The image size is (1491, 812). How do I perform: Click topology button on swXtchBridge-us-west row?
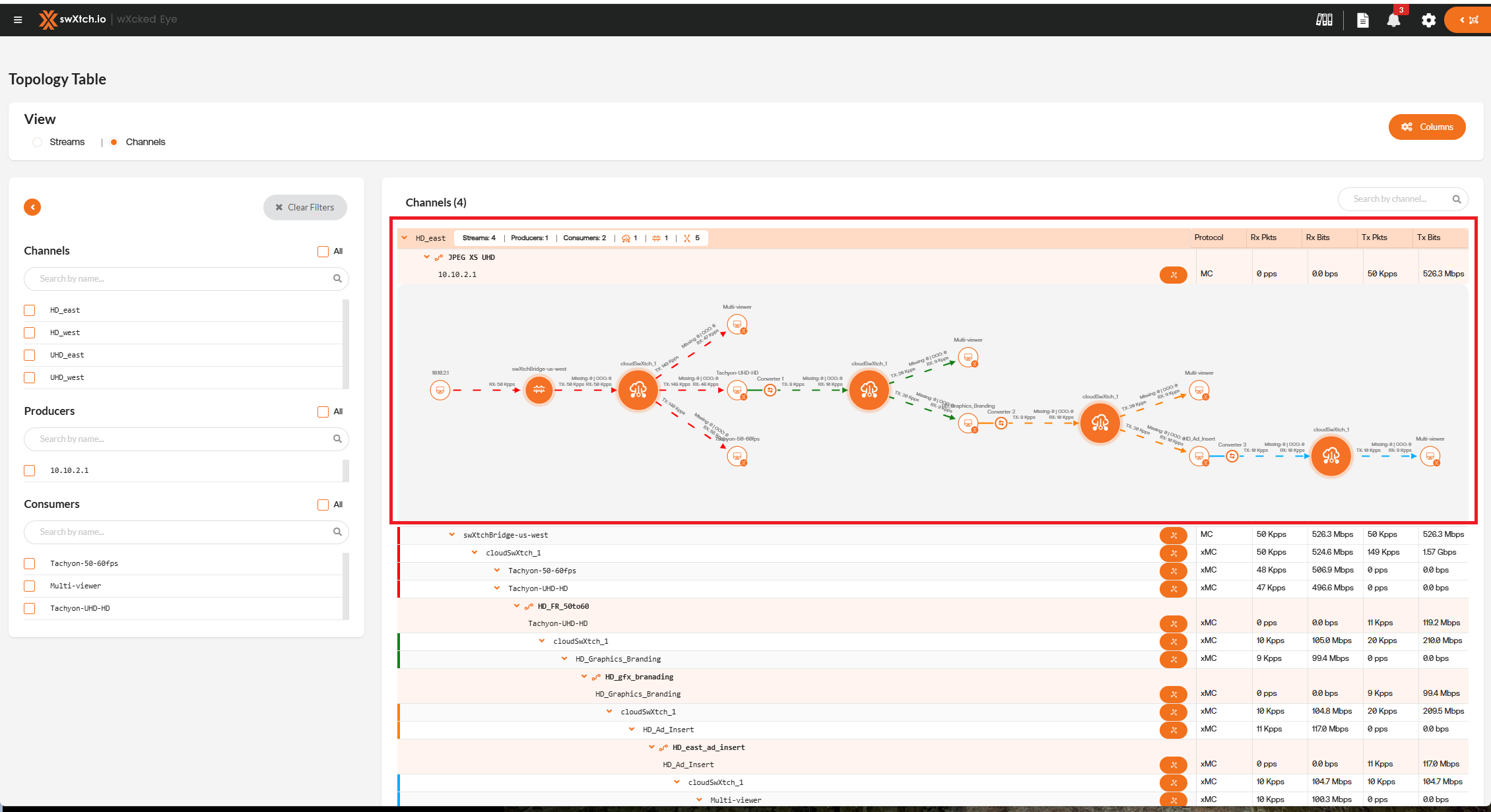click(1173, 535)
